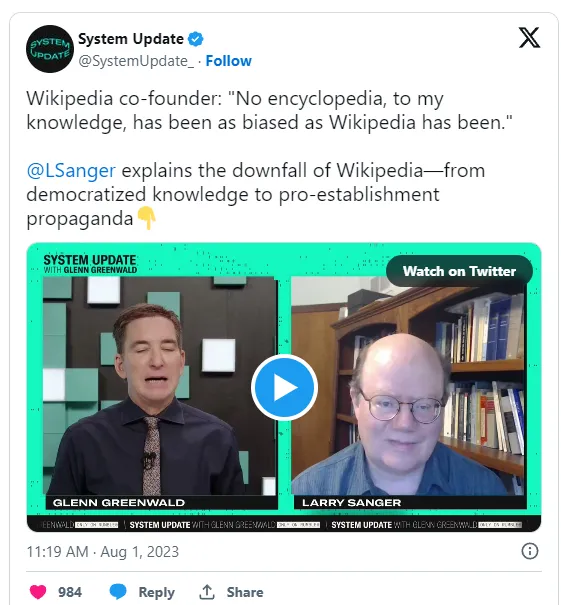Click the Larry Sanger video panel
The image size is (561, 605).
click(409, 393)
